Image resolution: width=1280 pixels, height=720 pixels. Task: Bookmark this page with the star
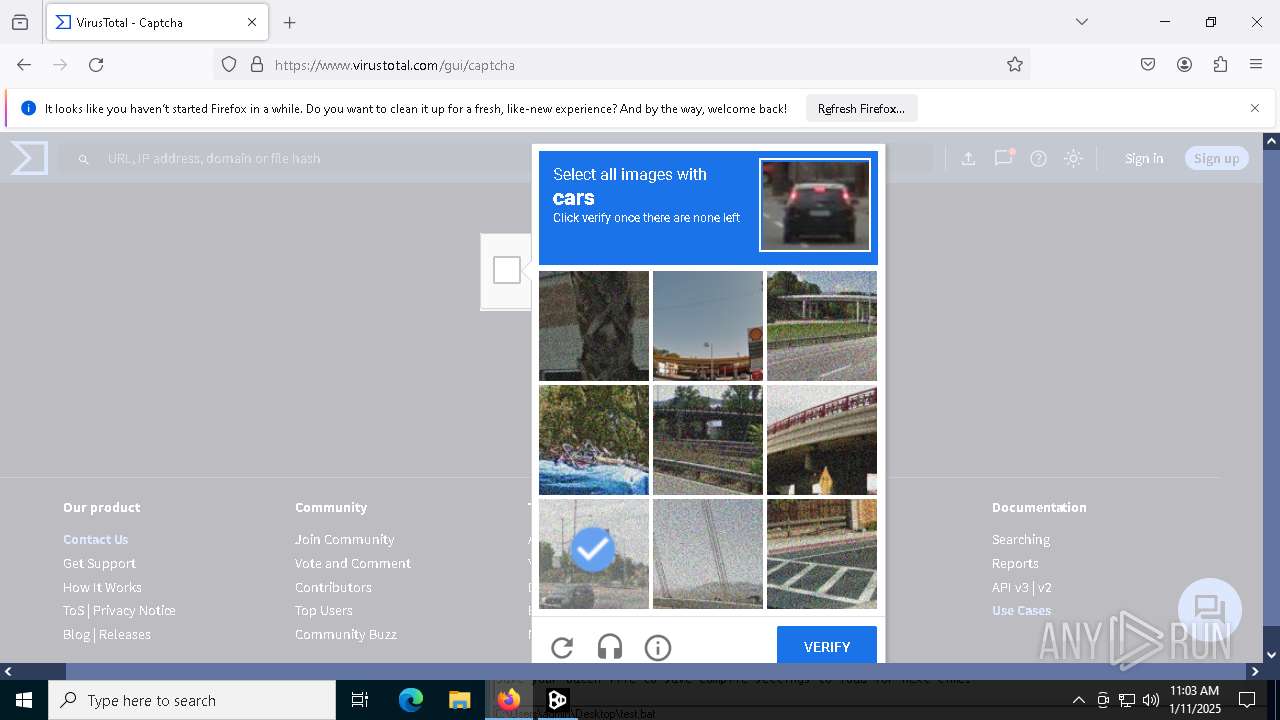coord(1015,65)
